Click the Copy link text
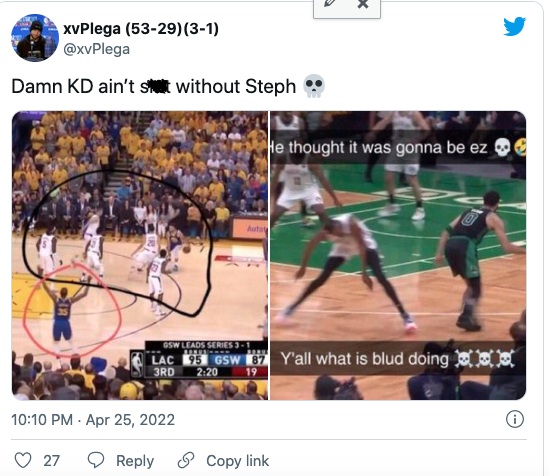549x476 pixels. 237,461
